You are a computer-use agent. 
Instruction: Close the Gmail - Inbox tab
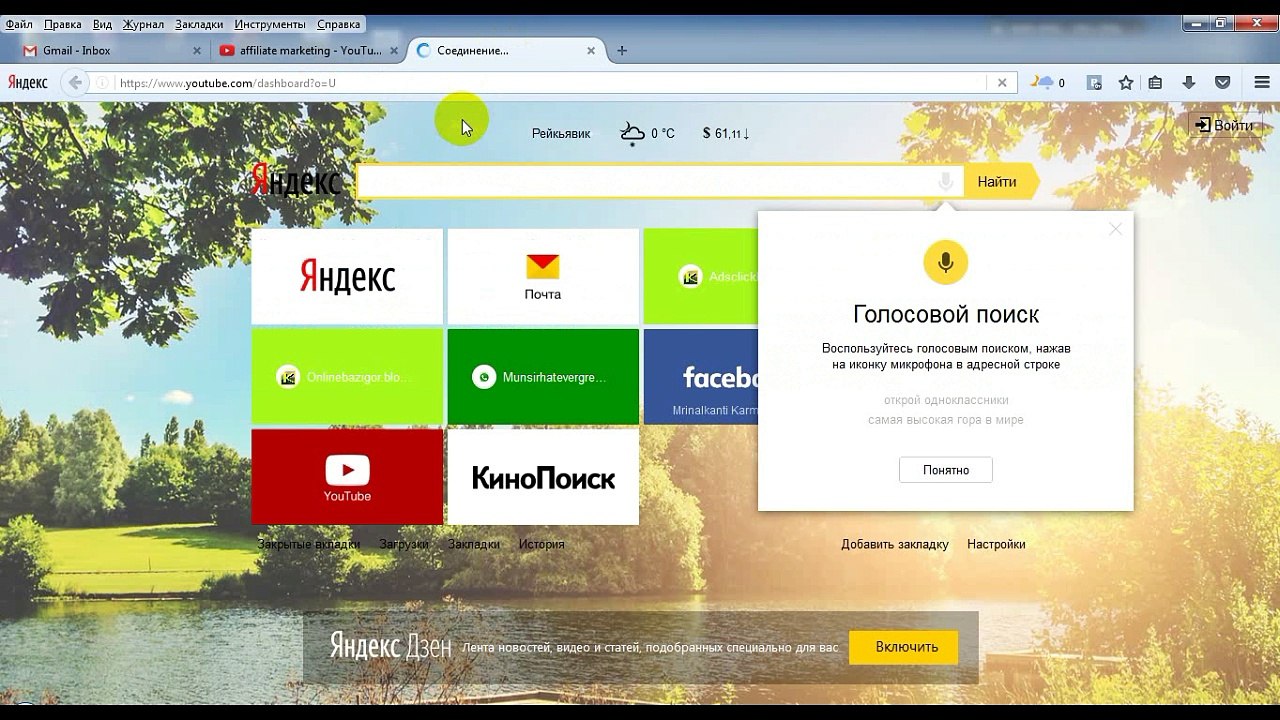coord(197,51)
